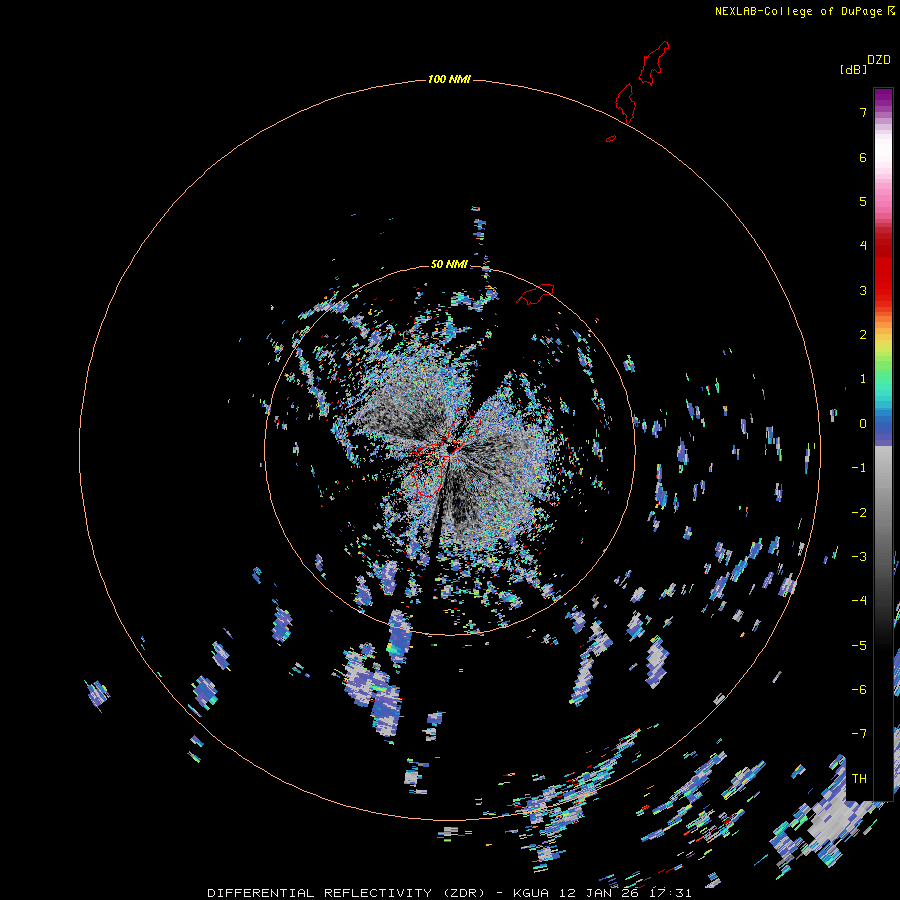Screen dimensions: 900x900
Task: Click the vertical ZDR color scale bar
Action: tap(883, 444)
